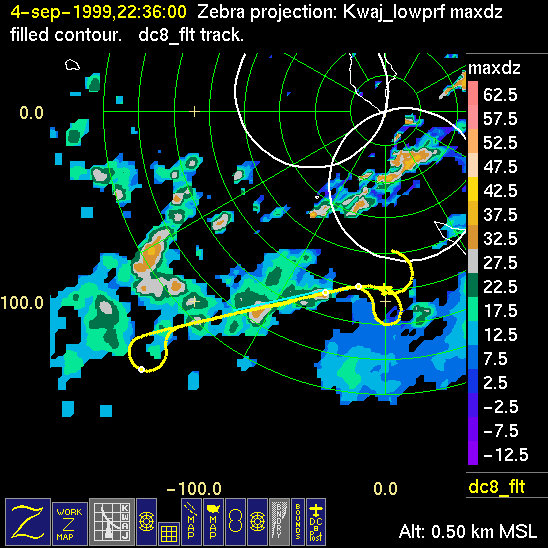Screen dimensions: 548x548
Task: Click the figure-eight dual-Doppler lobes icon
Action: pyautogui.click(x=235, y=521)
